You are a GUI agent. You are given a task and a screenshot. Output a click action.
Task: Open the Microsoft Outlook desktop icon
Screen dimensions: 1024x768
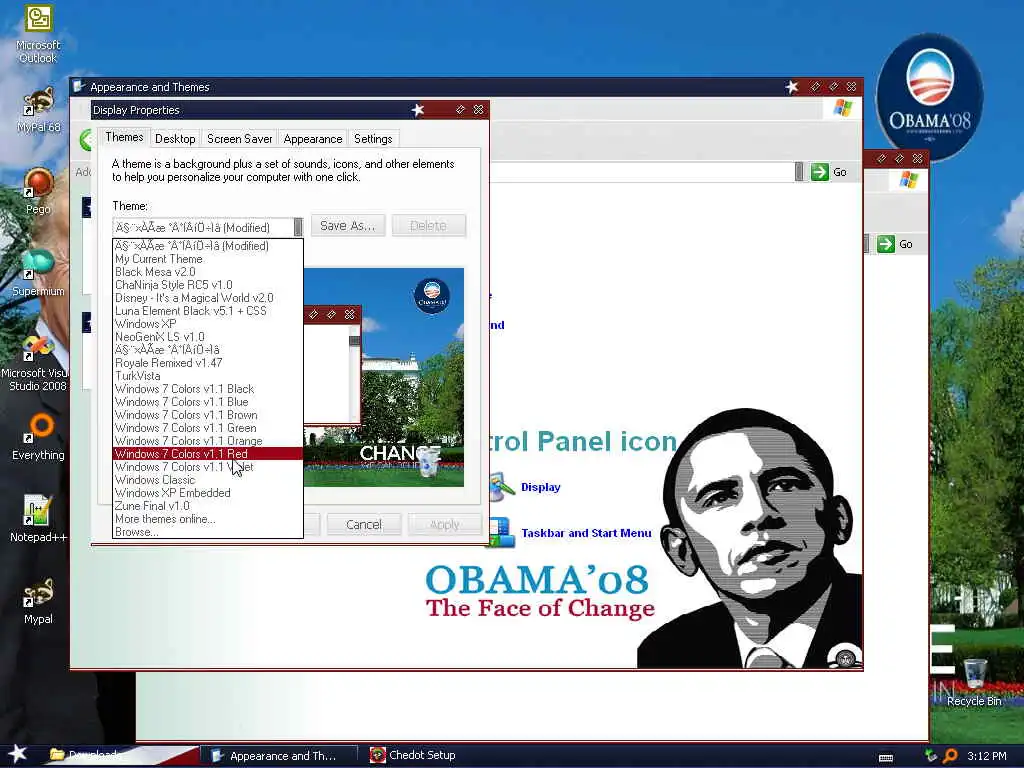pyautogui.click(x=38, y=34)
